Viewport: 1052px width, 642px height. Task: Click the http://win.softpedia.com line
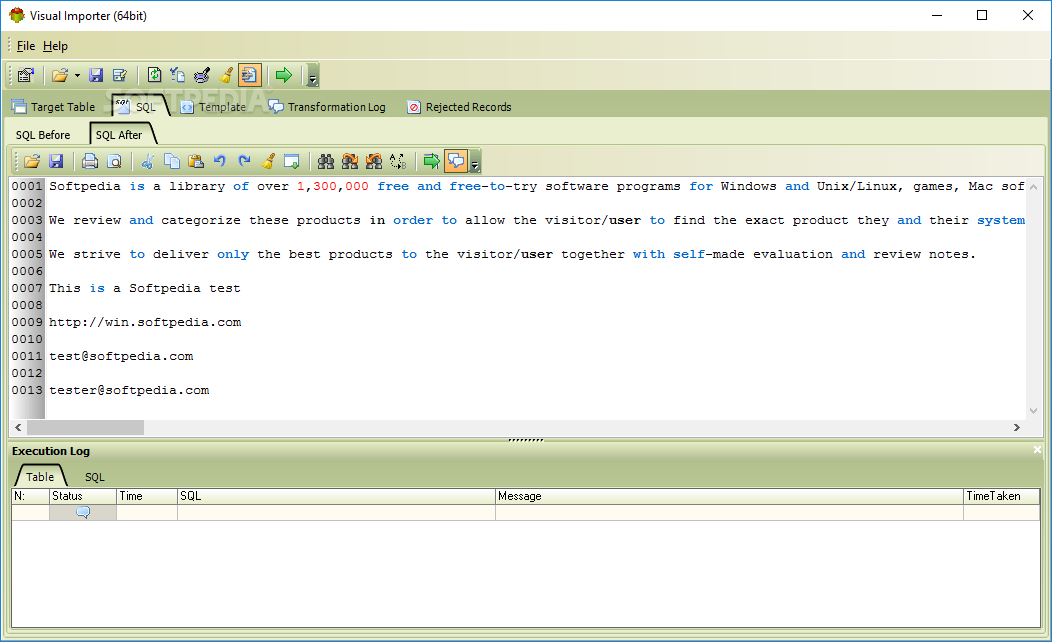click(145, 322)
